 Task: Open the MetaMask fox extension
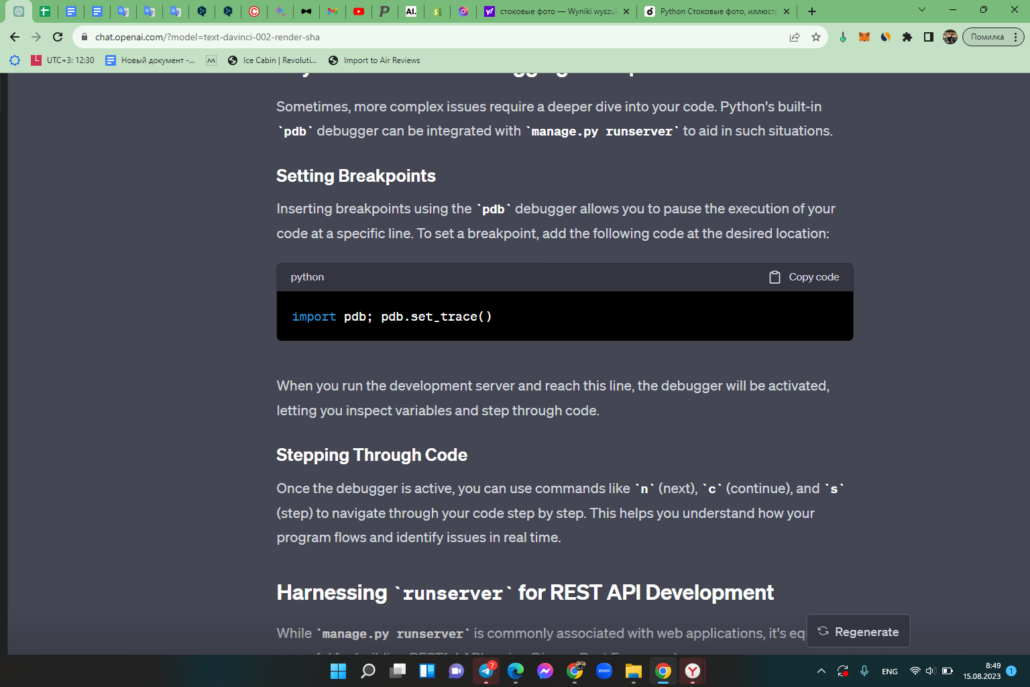click(864, 37)
